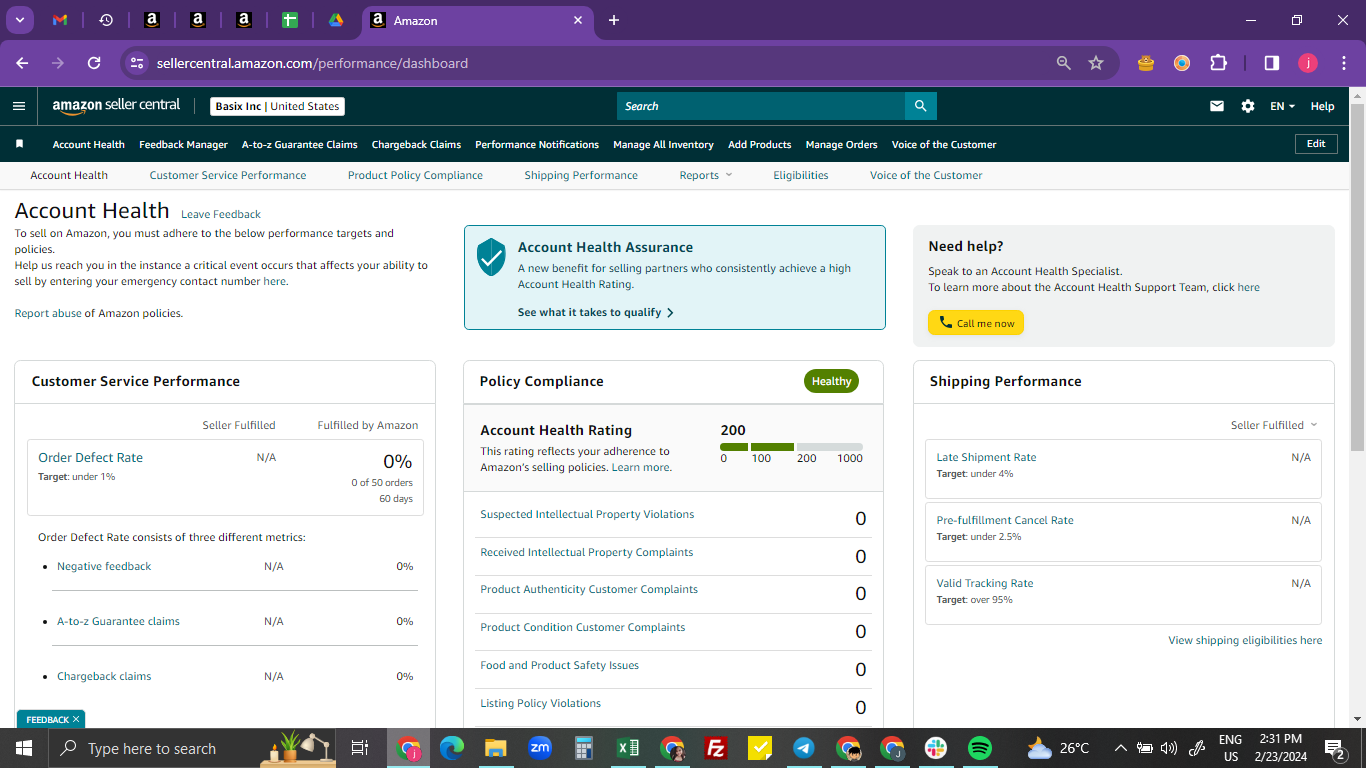Open FileZilla from the taskbar
This screenshot has height=768, width=1366.
point(716,748)
